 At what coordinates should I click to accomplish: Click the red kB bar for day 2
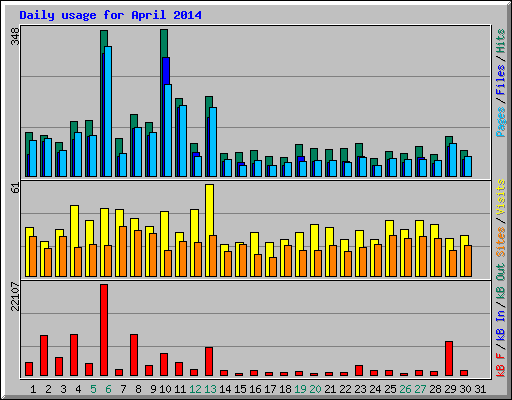(44, 356)
